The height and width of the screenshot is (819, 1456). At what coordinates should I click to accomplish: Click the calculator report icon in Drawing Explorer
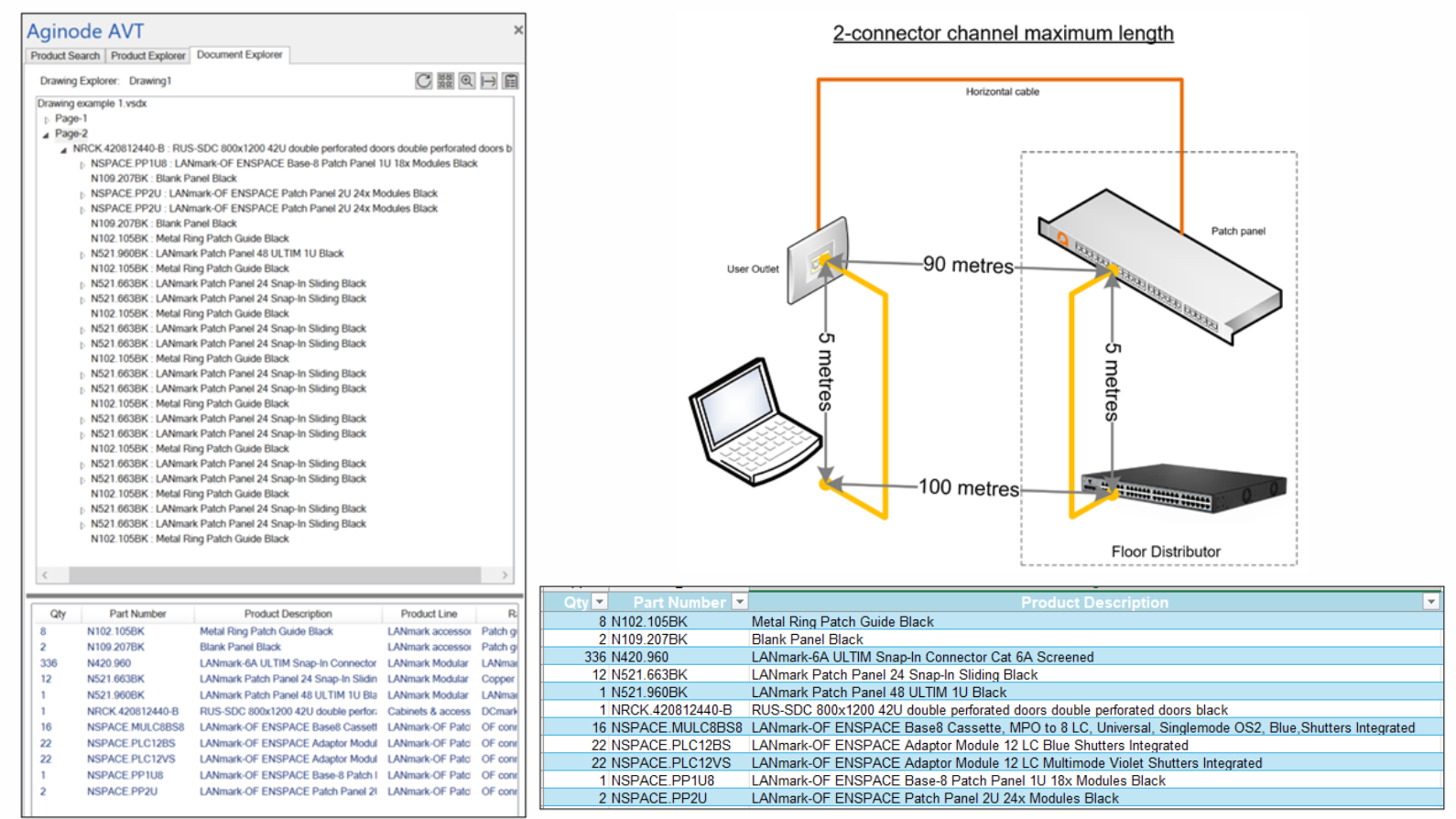pos(511,81)
